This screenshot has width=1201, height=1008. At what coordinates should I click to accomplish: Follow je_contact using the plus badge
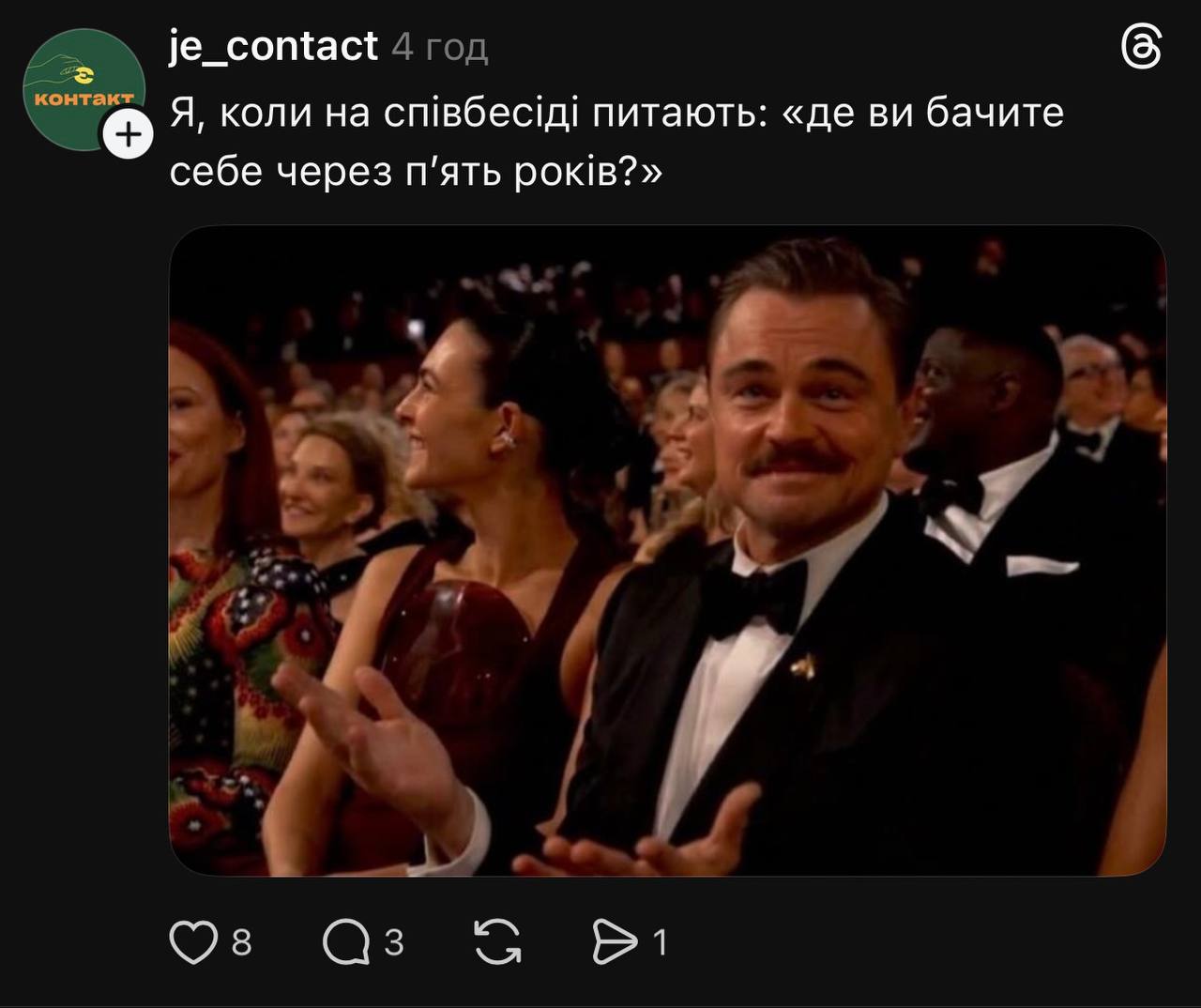[x=128, y=135]
